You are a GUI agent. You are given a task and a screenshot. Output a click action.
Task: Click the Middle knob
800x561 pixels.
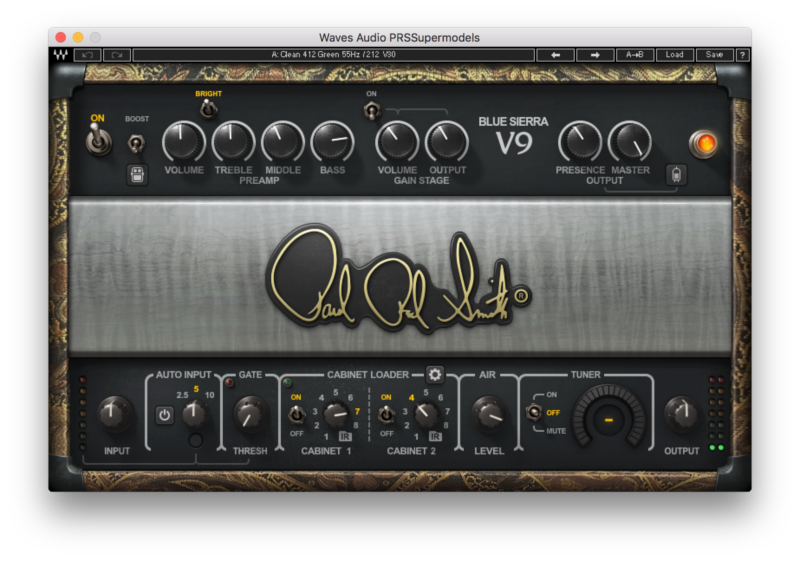click(282, 142)
